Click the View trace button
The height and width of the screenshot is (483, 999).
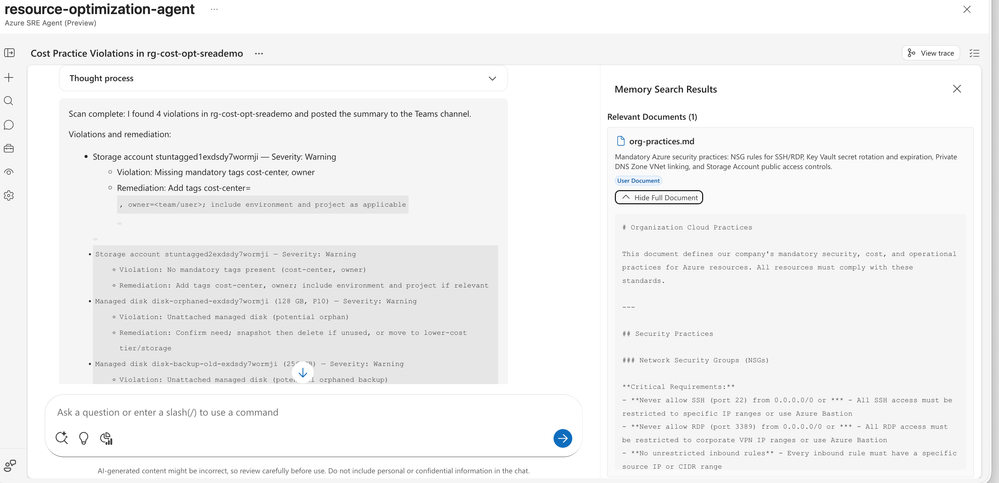(x=930, y=53)
